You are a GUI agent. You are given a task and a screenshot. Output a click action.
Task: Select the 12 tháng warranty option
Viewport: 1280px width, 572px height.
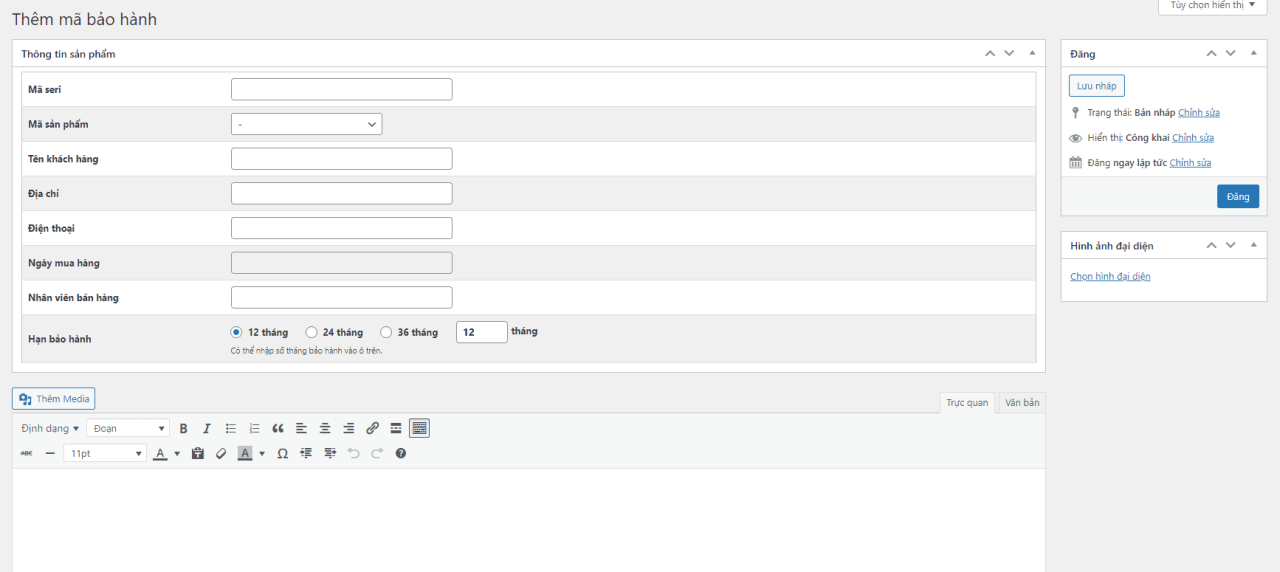tap(237, 332)
